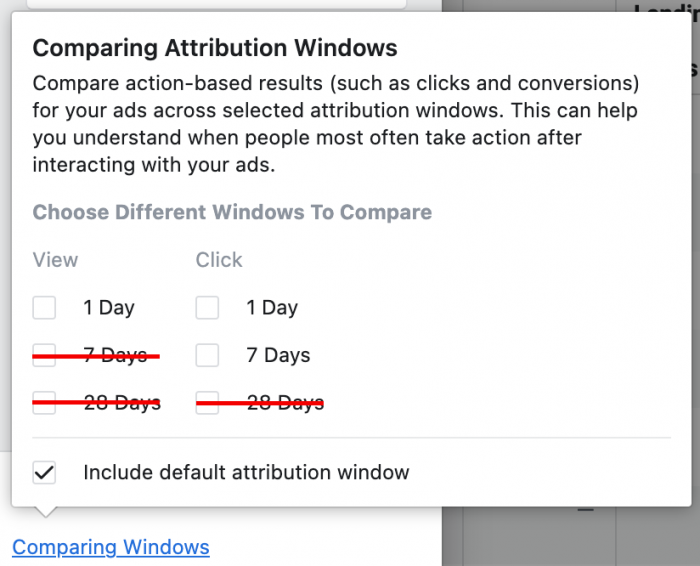
Task: Uncheck the Include default attribution window checkbox
Action: (x=44, y=472)
